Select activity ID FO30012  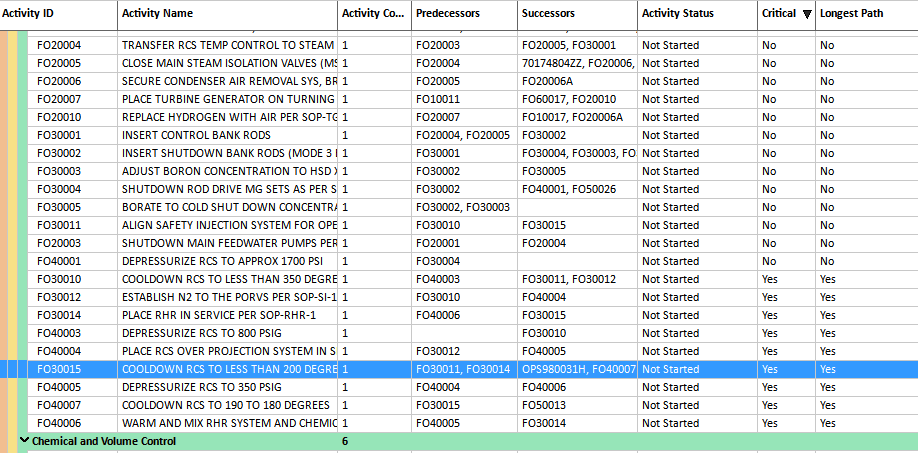[x=59, y=297]
